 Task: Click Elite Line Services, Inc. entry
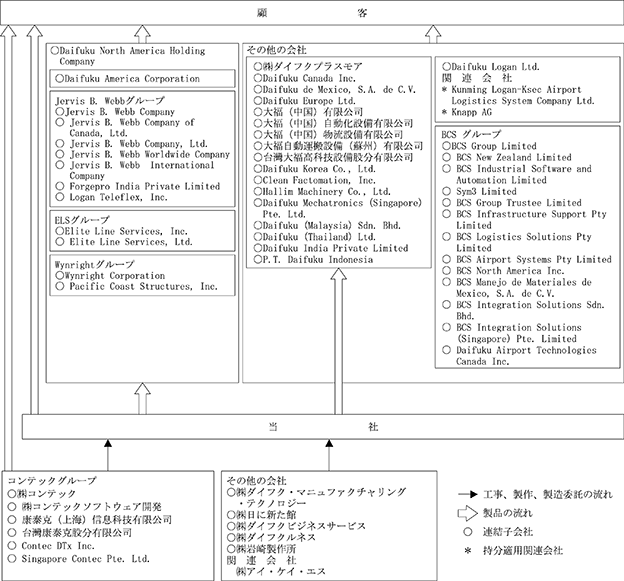click(121, 231)
